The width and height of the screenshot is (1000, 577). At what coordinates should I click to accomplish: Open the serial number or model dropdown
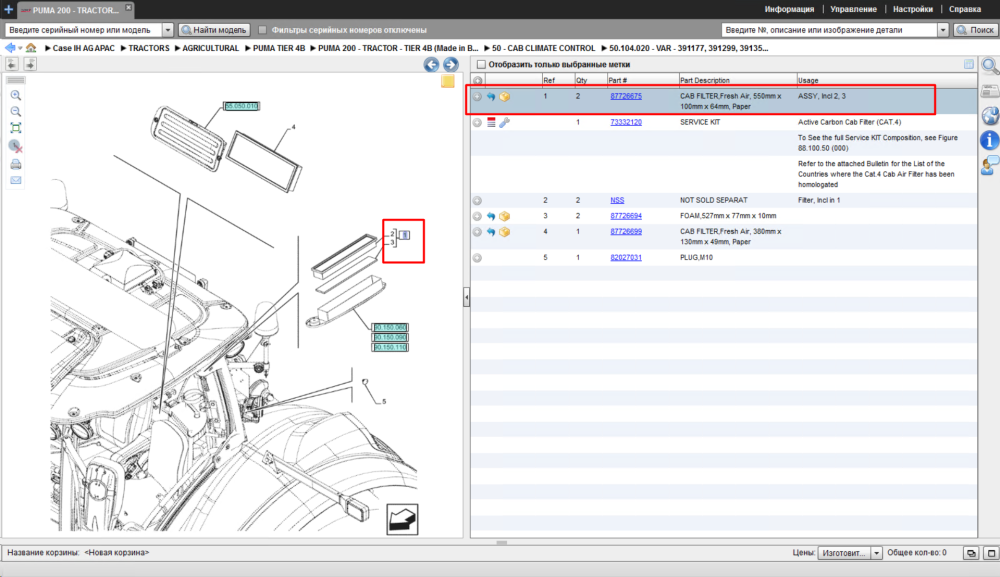(168, 30)
